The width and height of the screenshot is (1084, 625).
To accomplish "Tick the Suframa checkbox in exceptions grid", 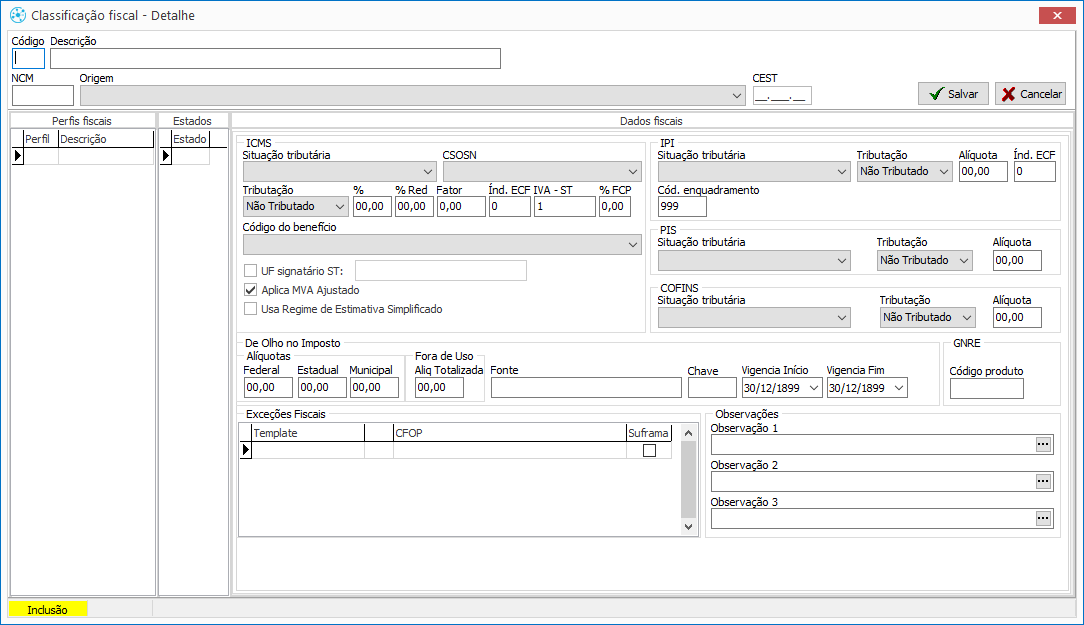I will pos(649,451).
